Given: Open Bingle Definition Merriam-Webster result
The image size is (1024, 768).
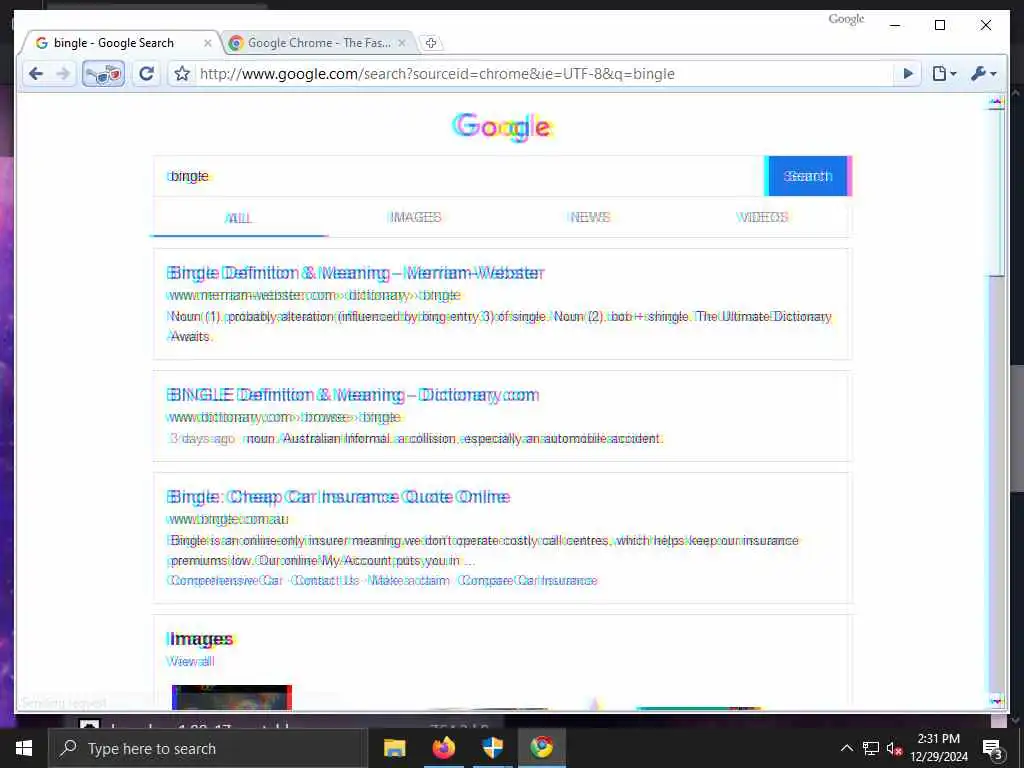Looking at the screenshot, I should pos(355,273).
